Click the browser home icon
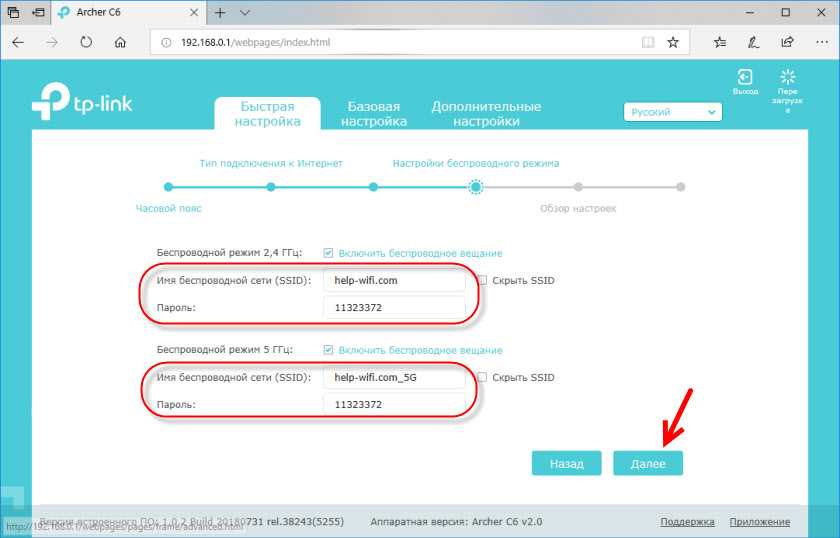 tap(120, 43)
